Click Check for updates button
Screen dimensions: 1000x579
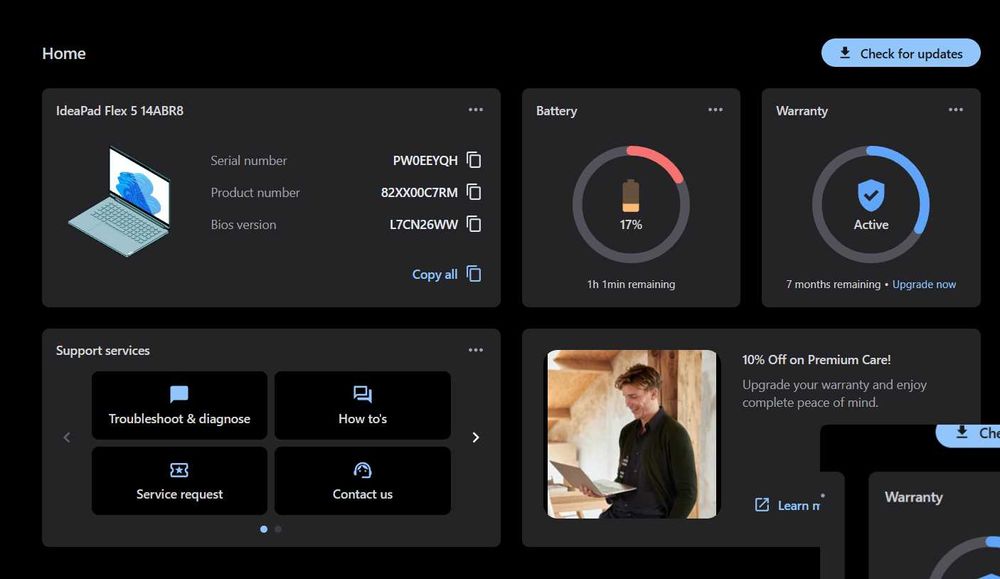point(901,53)
